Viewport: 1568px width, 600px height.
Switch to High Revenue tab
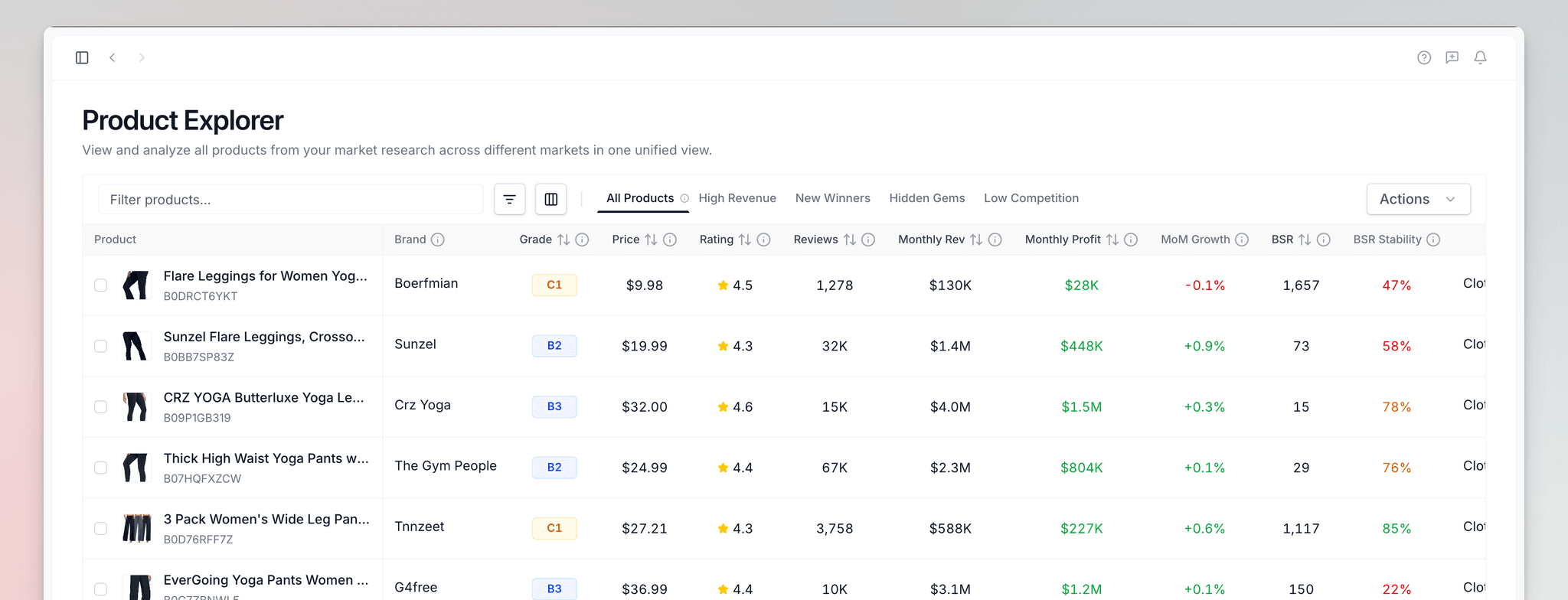click(737, 198)
